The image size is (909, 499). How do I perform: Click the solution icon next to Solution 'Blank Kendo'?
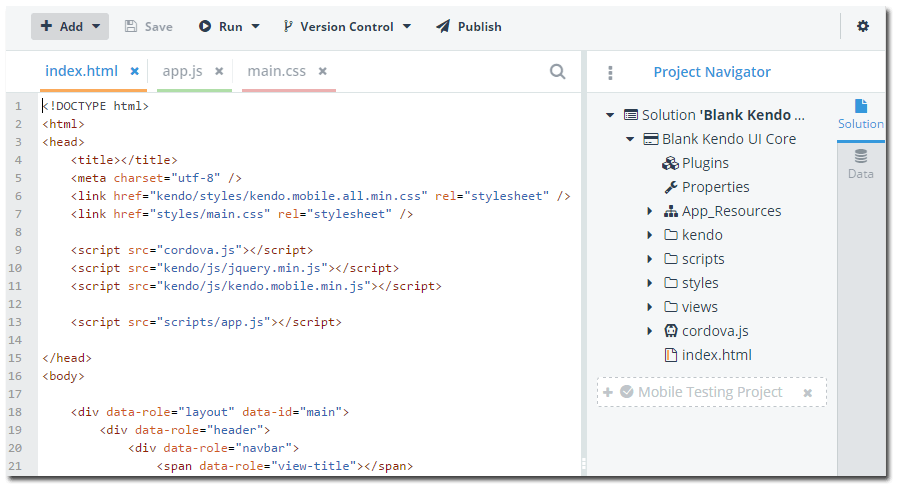pos(631,115)
